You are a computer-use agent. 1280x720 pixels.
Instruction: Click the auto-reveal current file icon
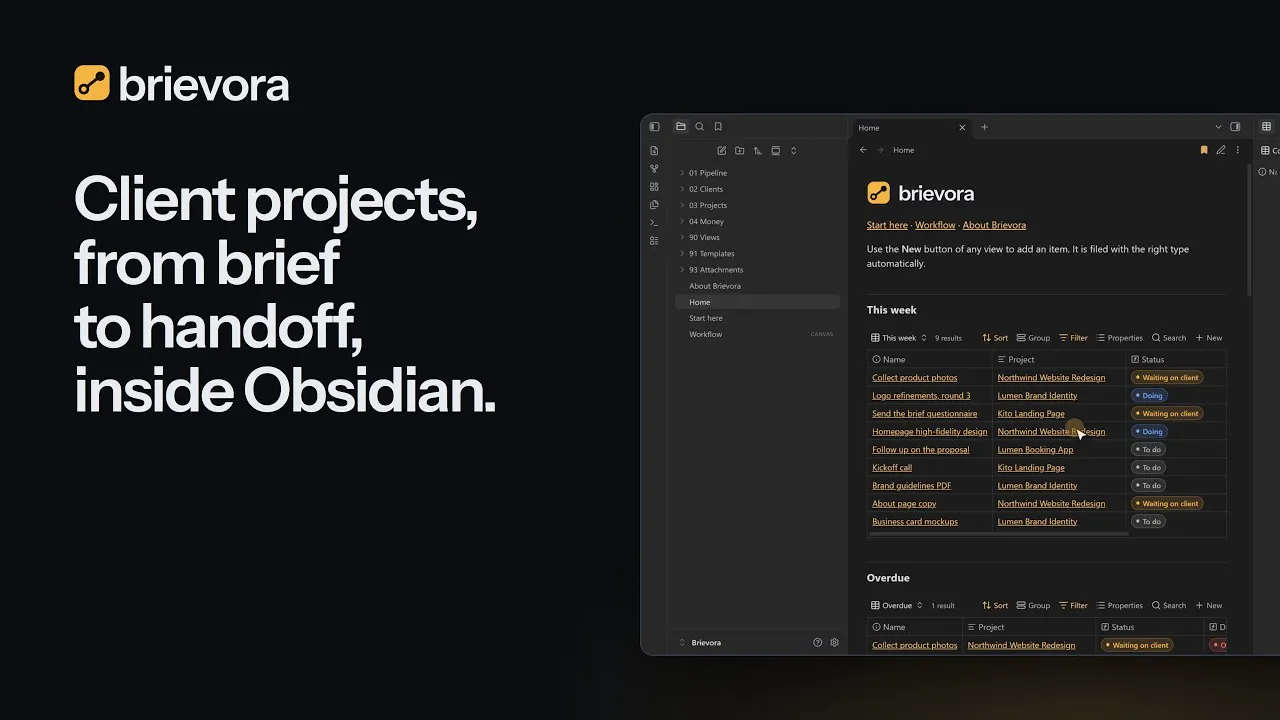[x=776, y=151]
